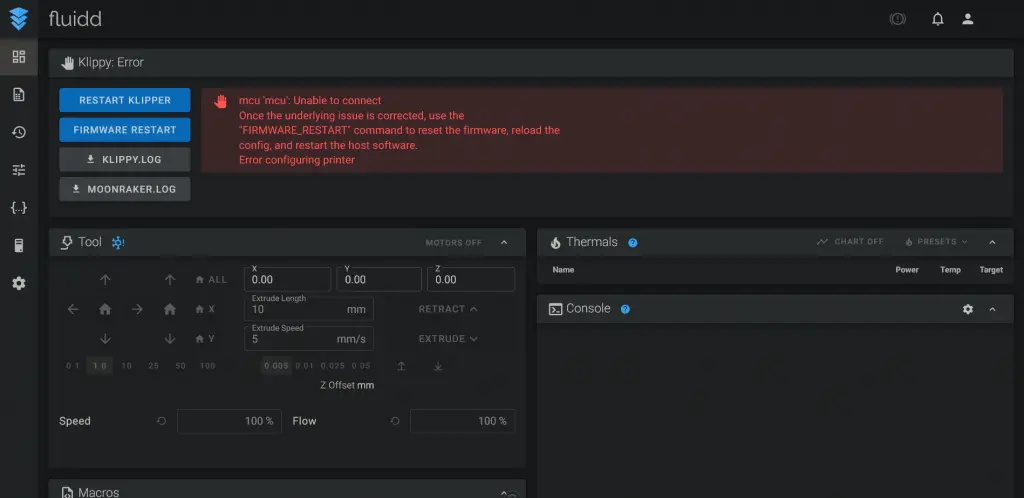
Task: Select 100 mm move distance
Action: (208, 366)
